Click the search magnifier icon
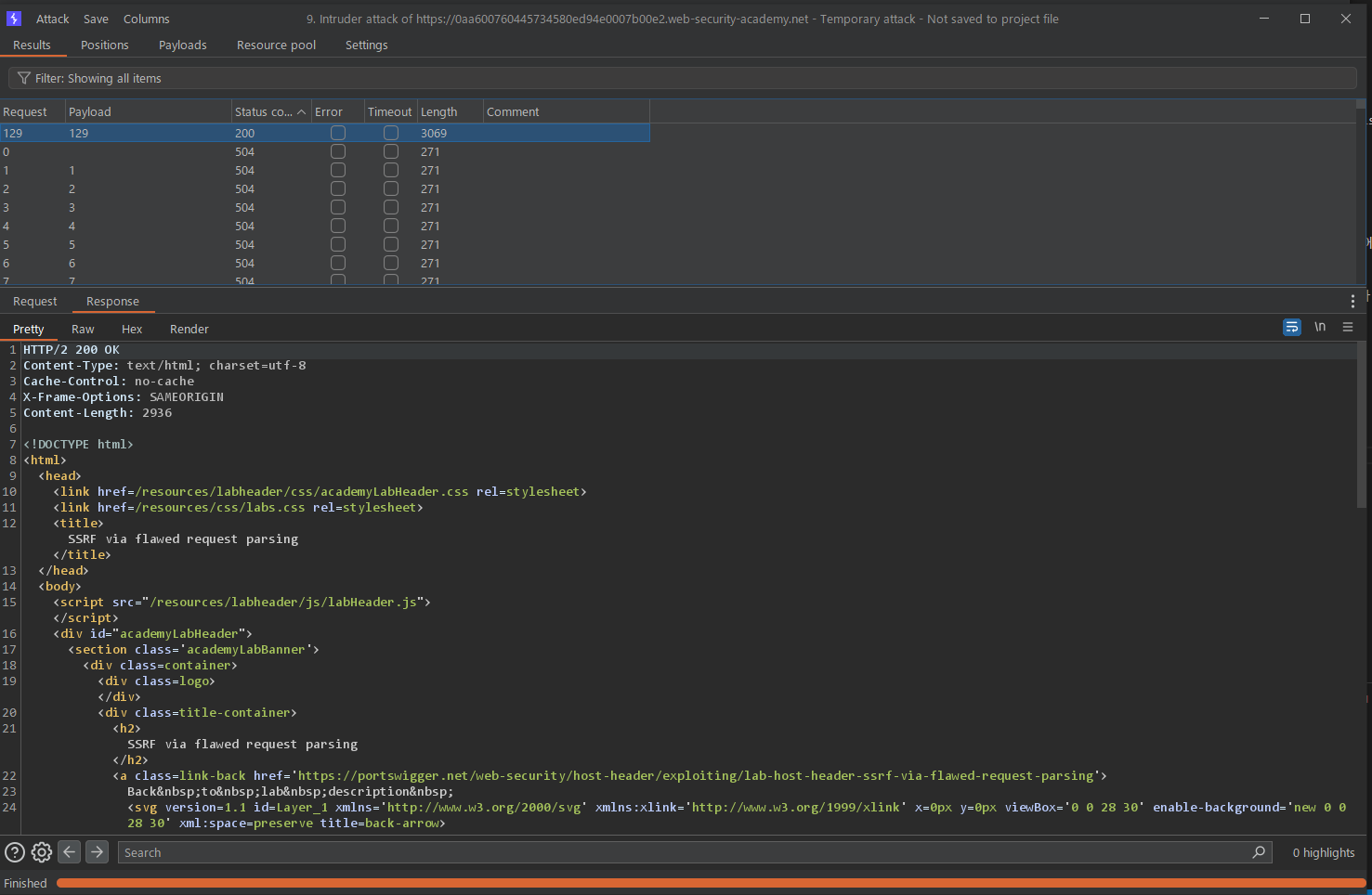Image resolution: width=1372 pixels, height=895 pixels. click(x=1259, y=851)
